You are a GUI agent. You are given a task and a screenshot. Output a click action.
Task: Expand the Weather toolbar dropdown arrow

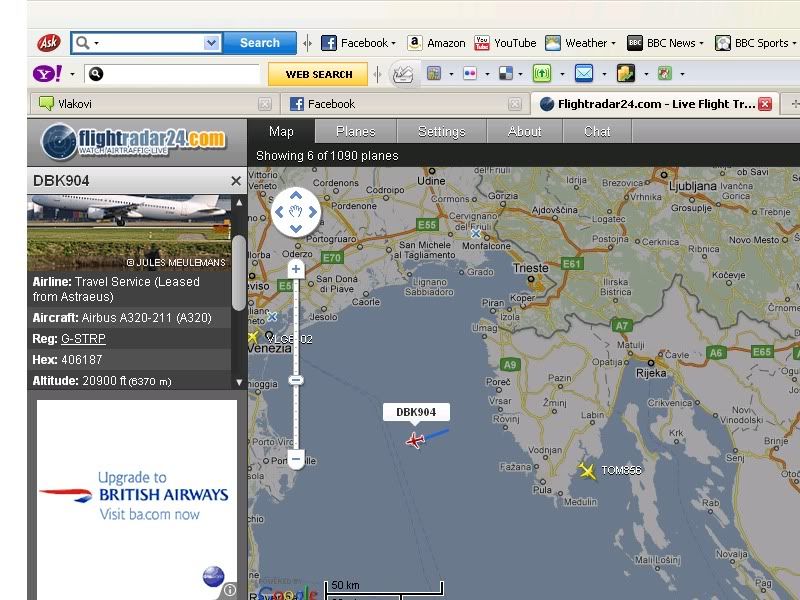tap(613, 43)
